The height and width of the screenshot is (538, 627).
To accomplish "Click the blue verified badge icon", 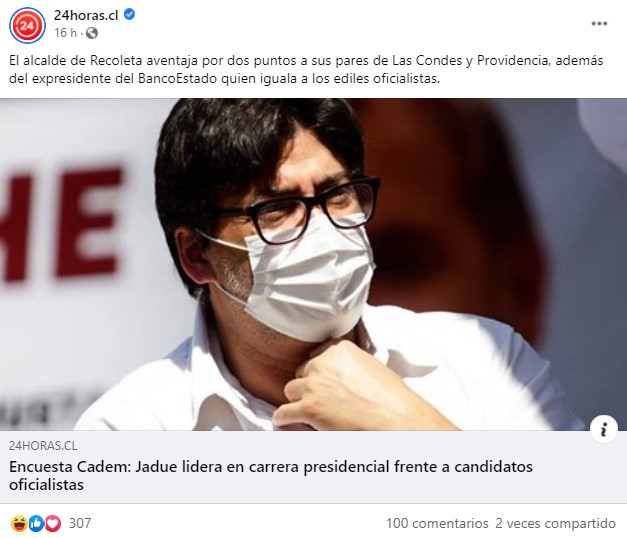I will tap(129, 15).
